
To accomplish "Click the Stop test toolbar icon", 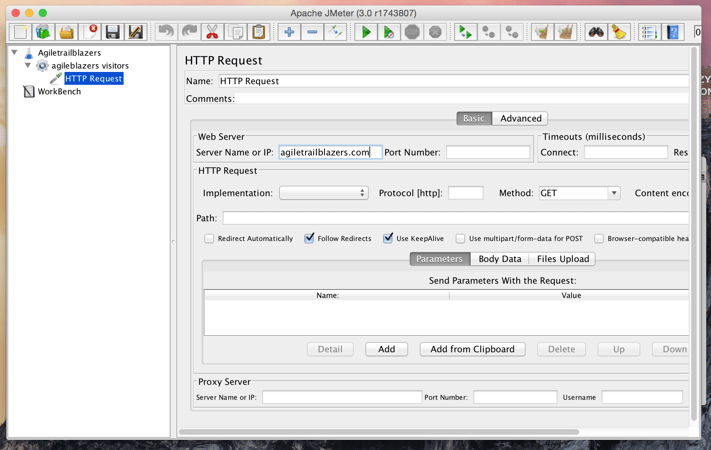I will point(412,32).
